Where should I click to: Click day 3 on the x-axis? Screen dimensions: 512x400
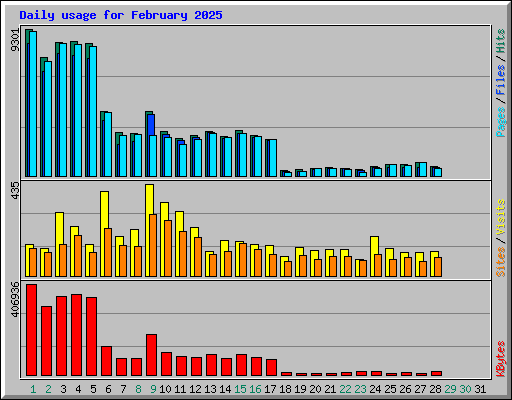pyautogui.click(x=63, y=389)
